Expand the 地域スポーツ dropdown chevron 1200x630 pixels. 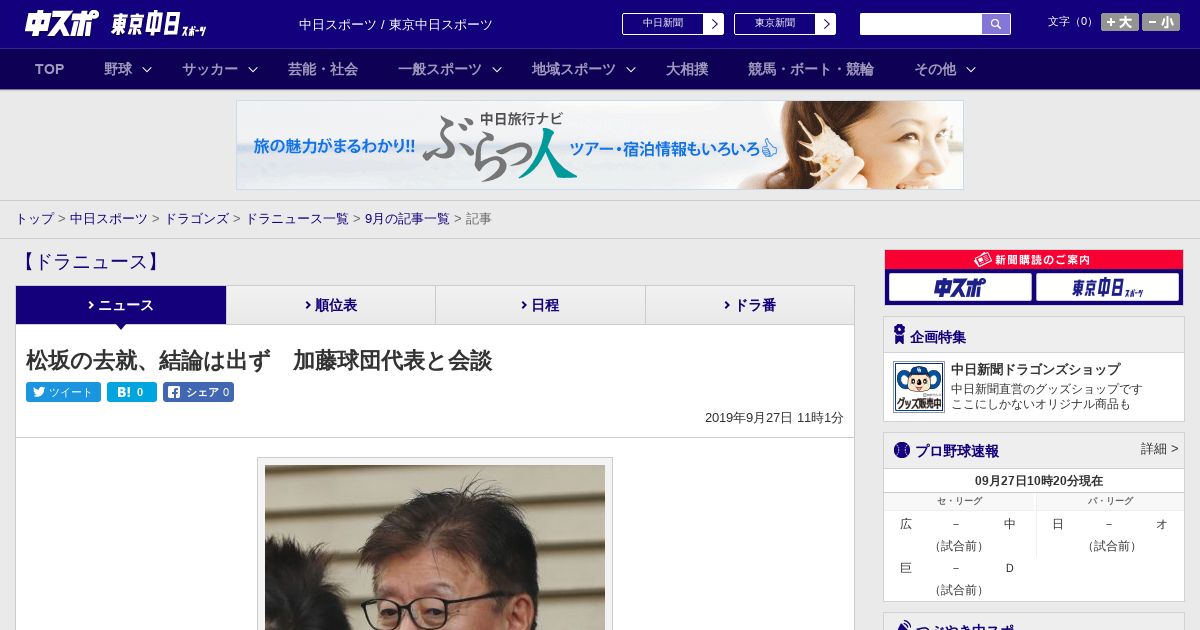tap(631, 69)
